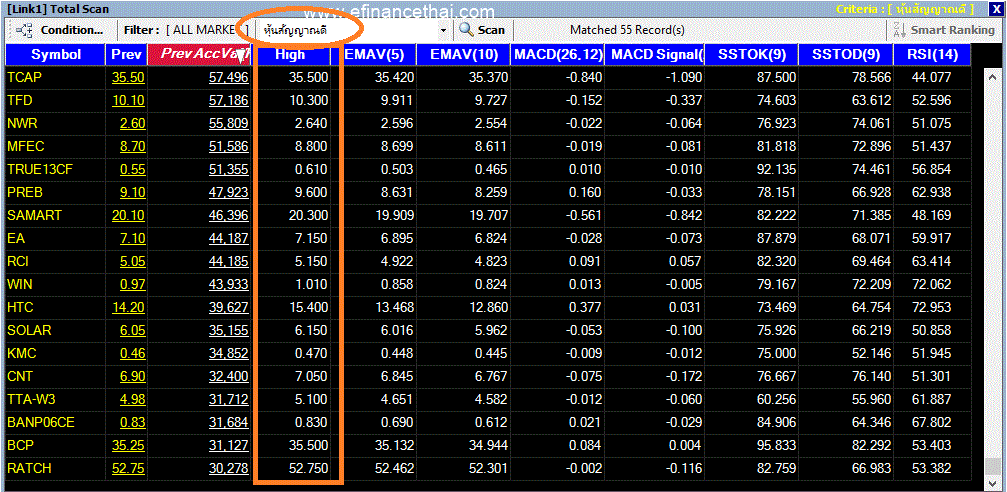Image resolution: width=1007 pixels, height=492 pixels.
Task: Select symbol SAMART
Action: click(35, 215)
